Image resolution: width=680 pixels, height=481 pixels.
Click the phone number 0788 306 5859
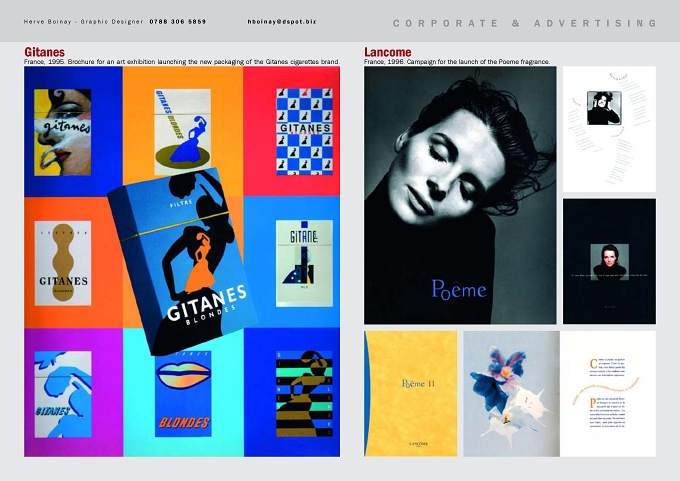point(178,22)
